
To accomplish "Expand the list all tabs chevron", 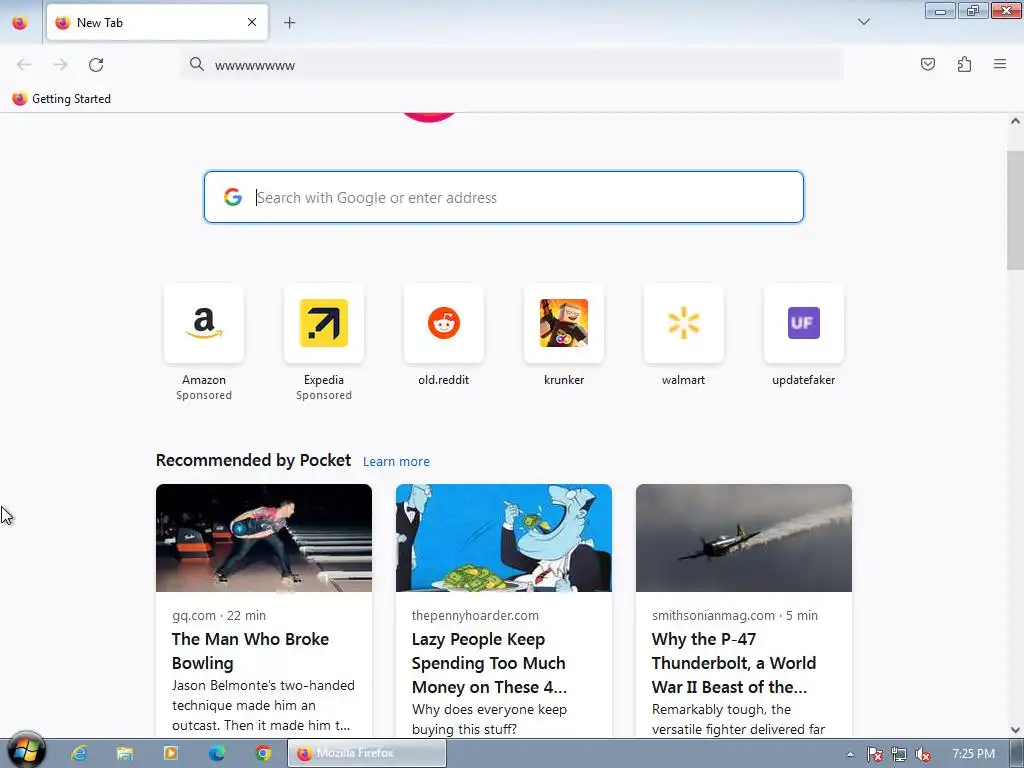I will coord(863,22).
